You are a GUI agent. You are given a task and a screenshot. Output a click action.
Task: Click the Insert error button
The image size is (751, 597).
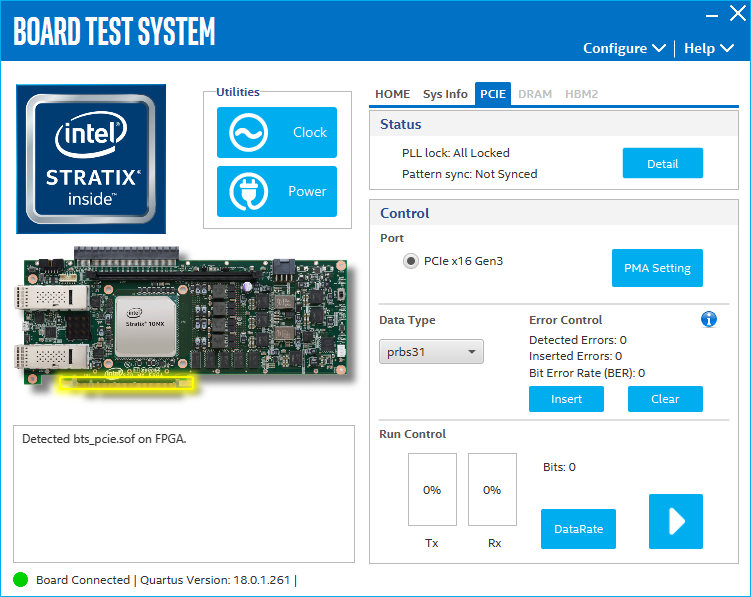(566, 399)
